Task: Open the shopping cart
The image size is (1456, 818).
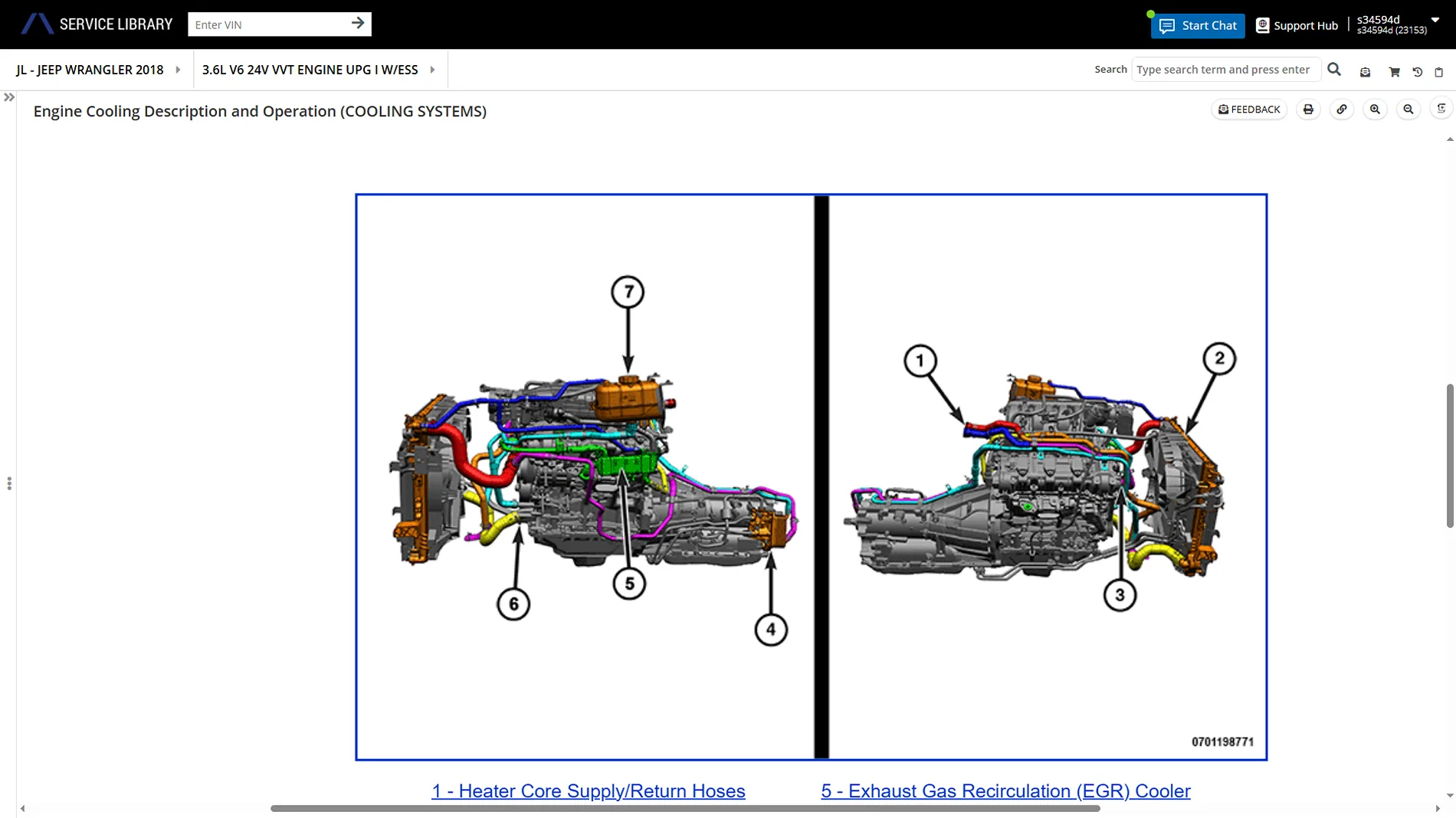Action: pyautogui.click(x=1394, y=72)
